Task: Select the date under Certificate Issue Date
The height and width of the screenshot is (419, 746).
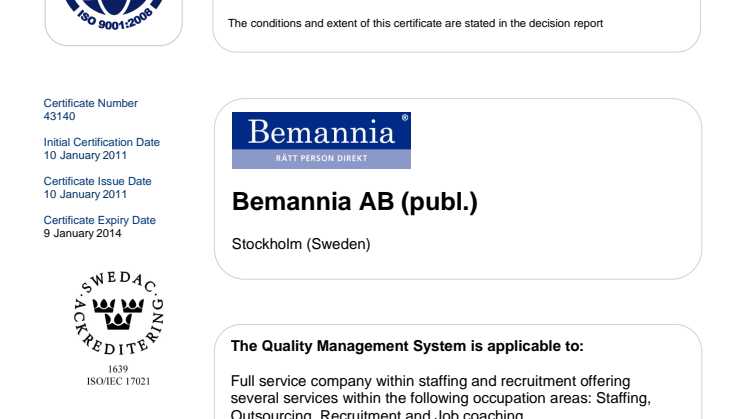Action: tap(85, 194)
